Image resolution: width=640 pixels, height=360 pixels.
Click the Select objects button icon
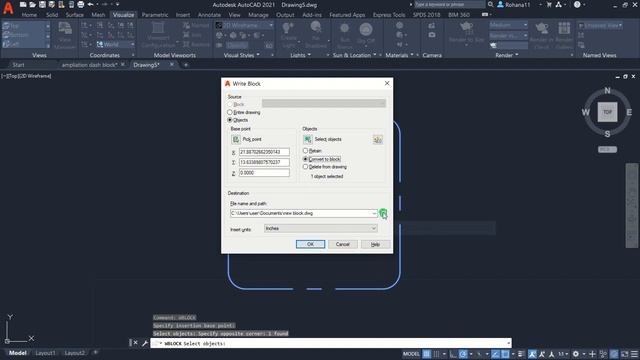click(308, 139)
